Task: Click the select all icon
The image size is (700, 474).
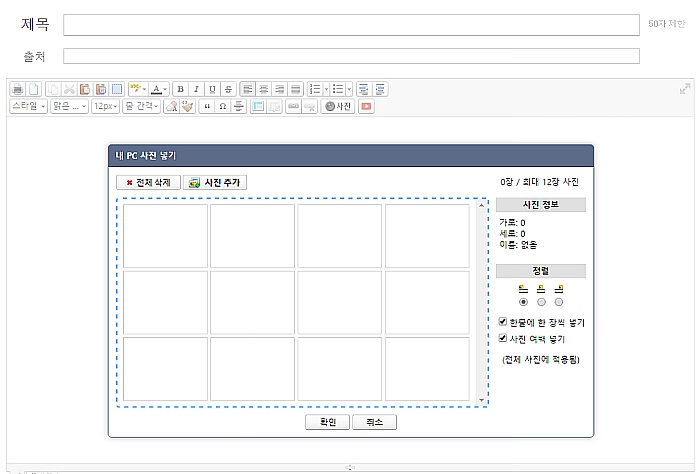Action: click(x=117, y=89)
